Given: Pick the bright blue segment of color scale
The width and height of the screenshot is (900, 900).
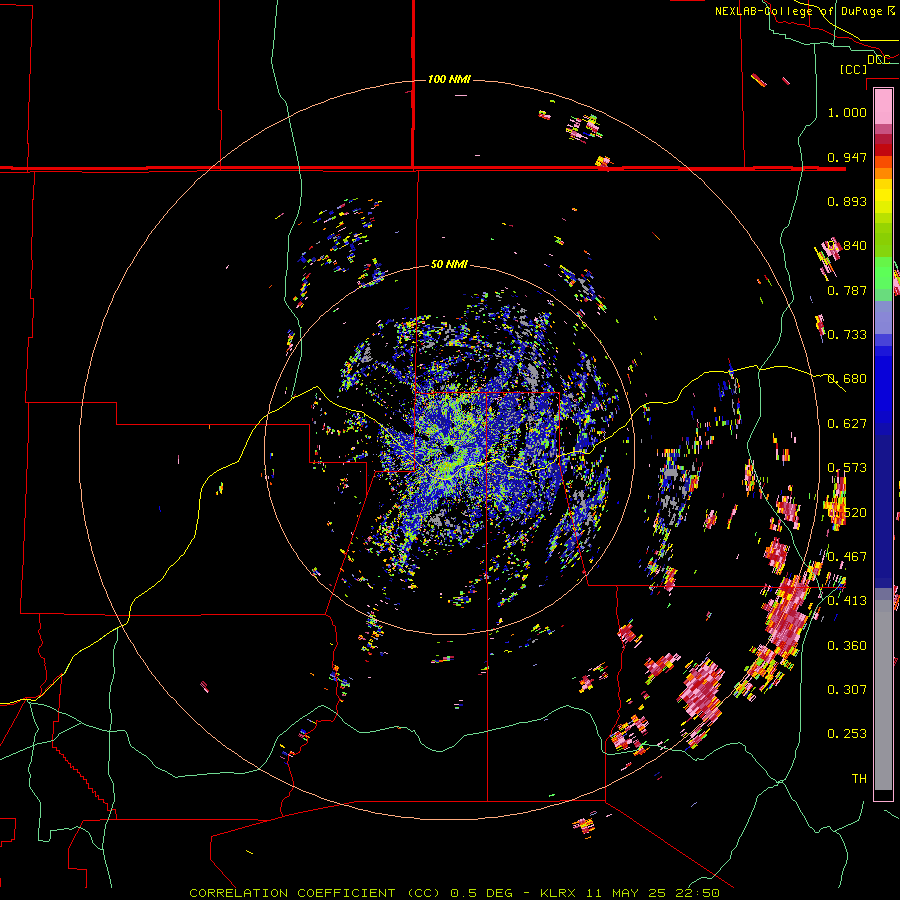Looking at the screenshot, I should [883, 390].
